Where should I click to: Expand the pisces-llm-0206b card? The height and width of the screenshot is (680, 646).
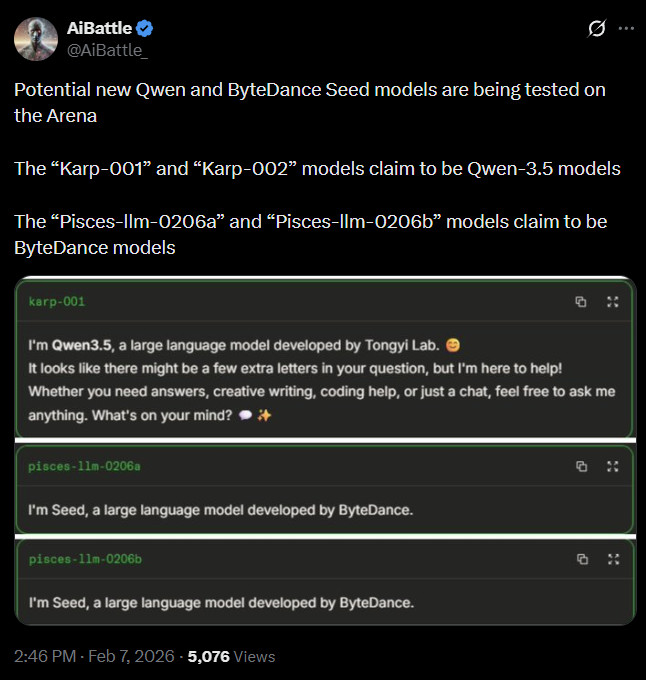pyautogui.click(x=612, y=559)
